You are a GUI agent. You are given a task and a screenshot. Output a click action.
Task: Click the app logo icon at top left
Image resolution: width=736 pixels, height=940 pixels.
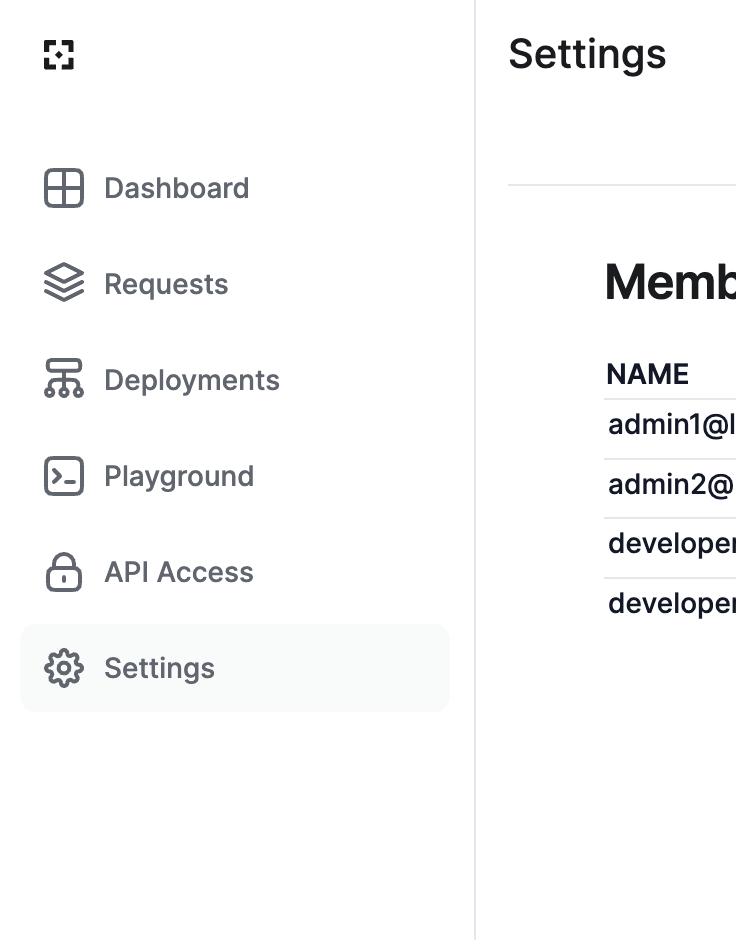[x=58, y=56]
